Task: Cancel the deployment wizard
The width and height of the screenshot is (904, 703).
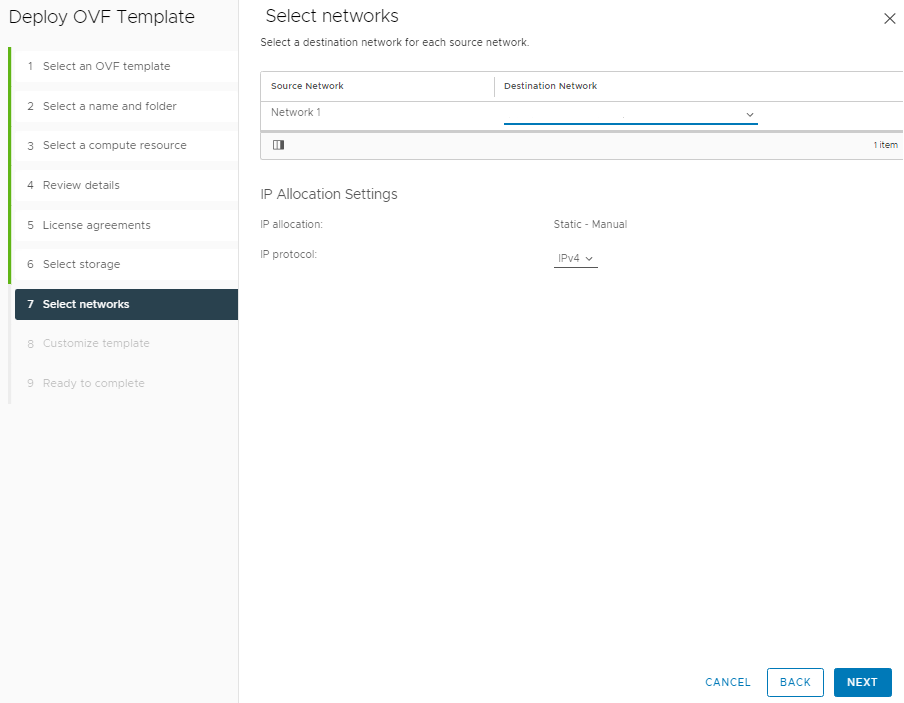Action: 728,682
